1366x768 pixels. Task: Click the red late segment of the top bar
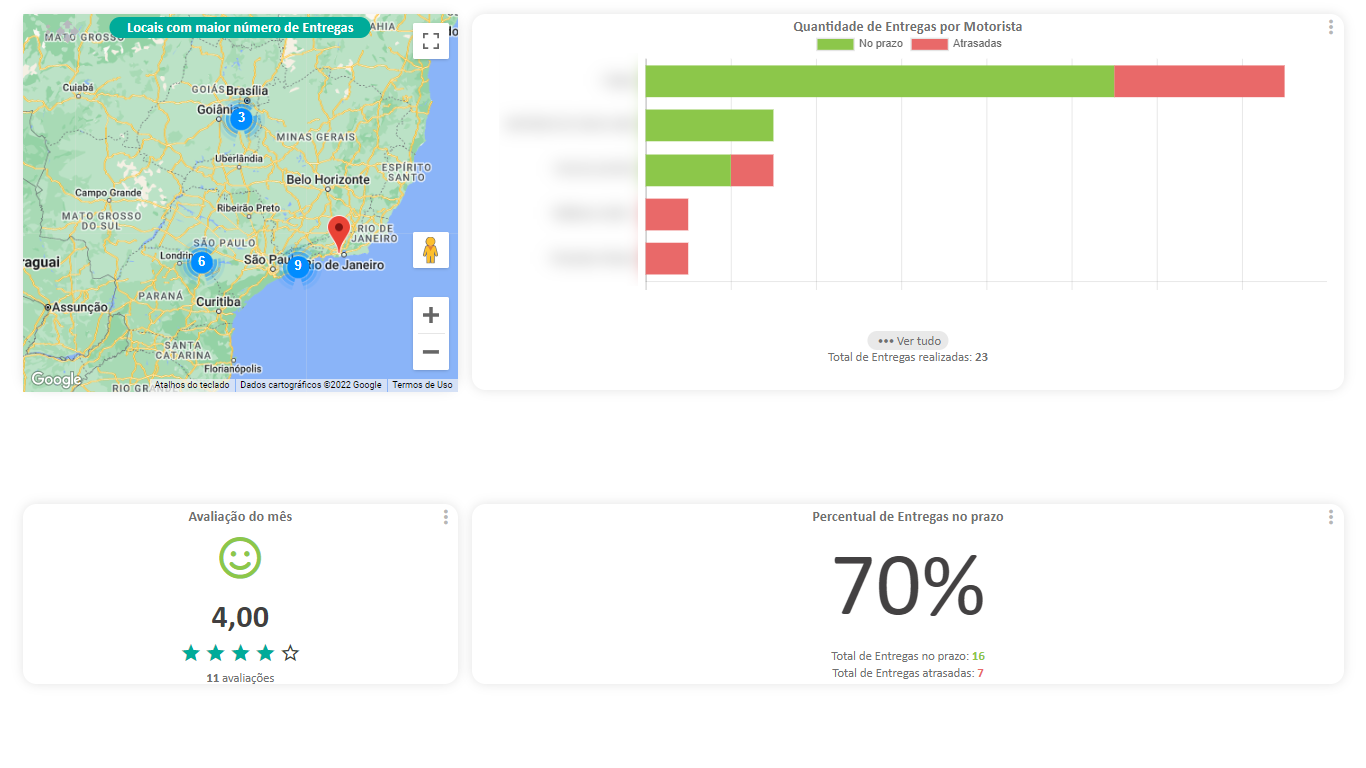(x=1199, y=81)
